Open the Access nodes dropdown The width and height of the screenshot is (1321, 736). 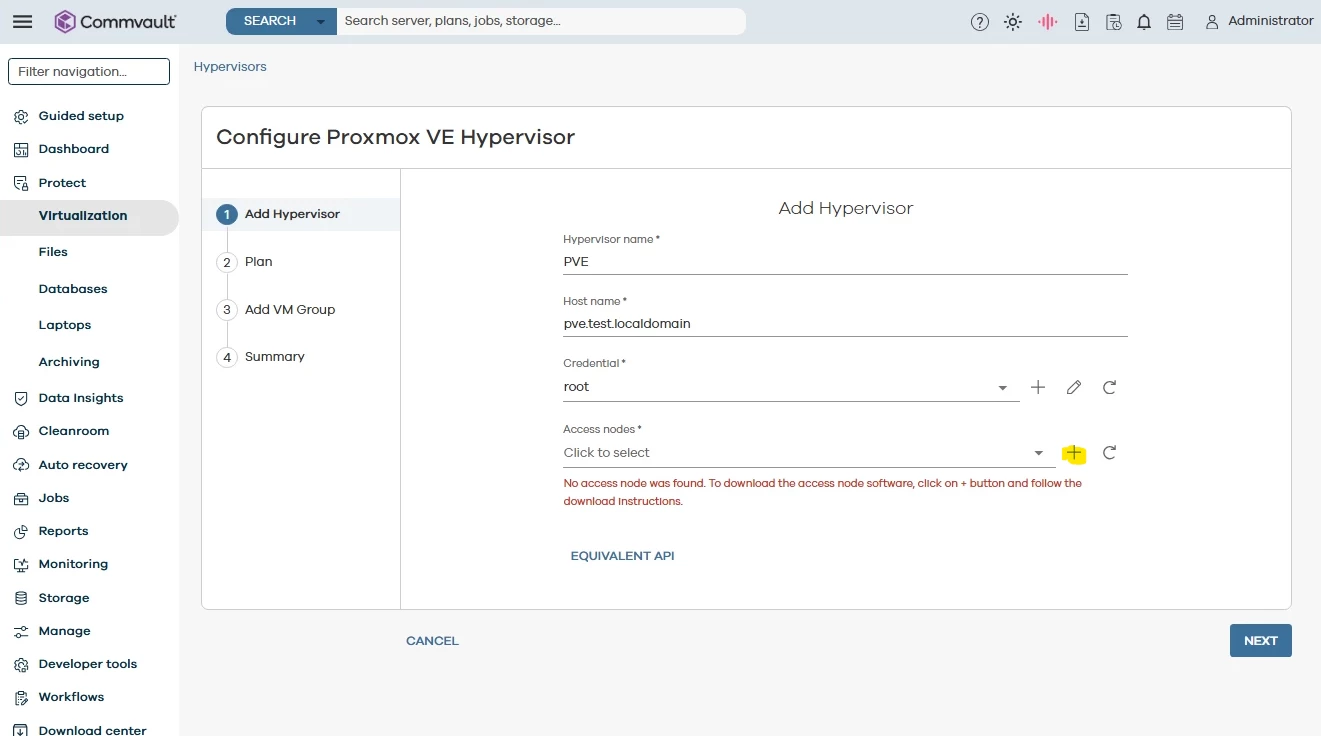[1038, 454]
